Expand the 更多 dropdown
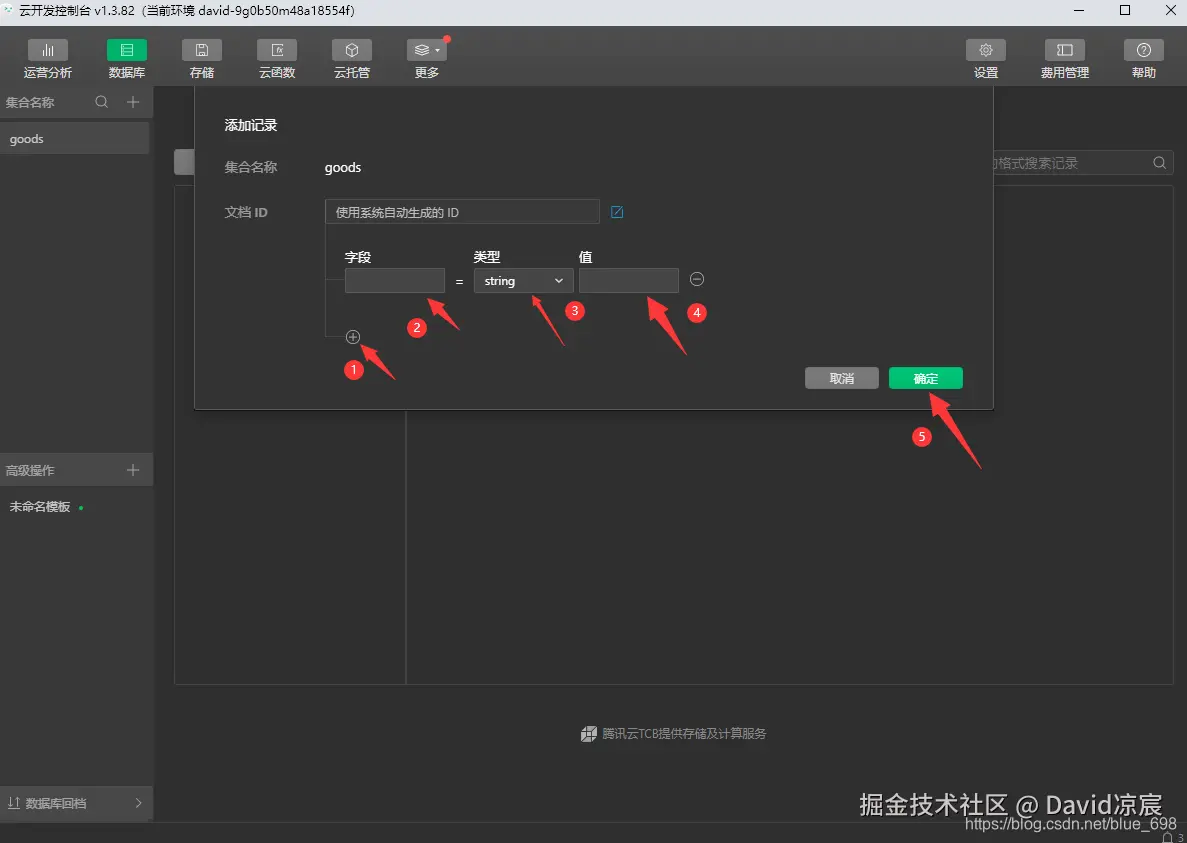 tap(426, 57)
